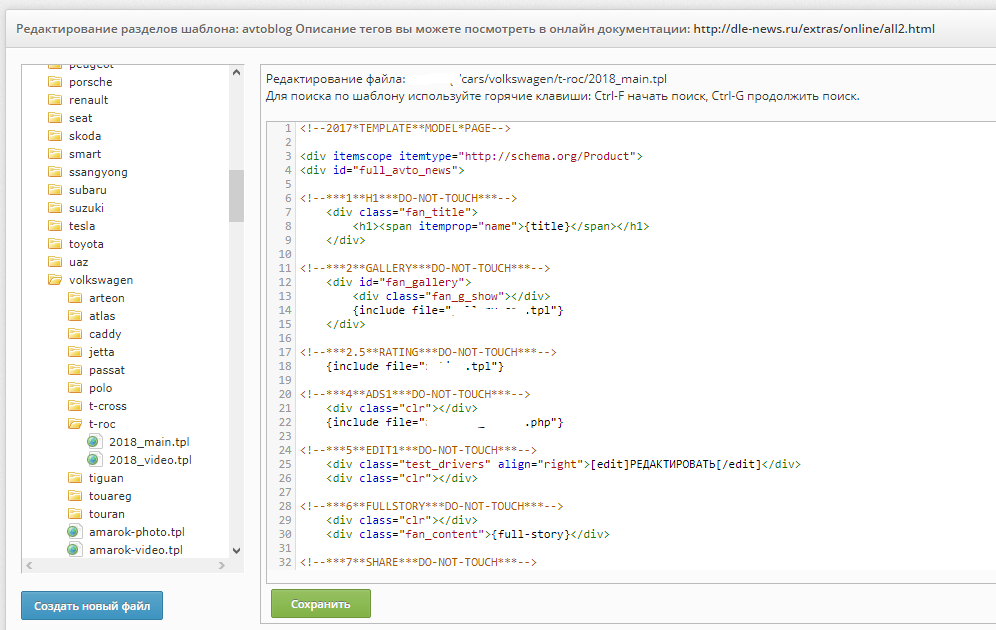The image size is (996, 630).
Task: Collapse the open t-roc folder
Action: click(x=75, y=424)
